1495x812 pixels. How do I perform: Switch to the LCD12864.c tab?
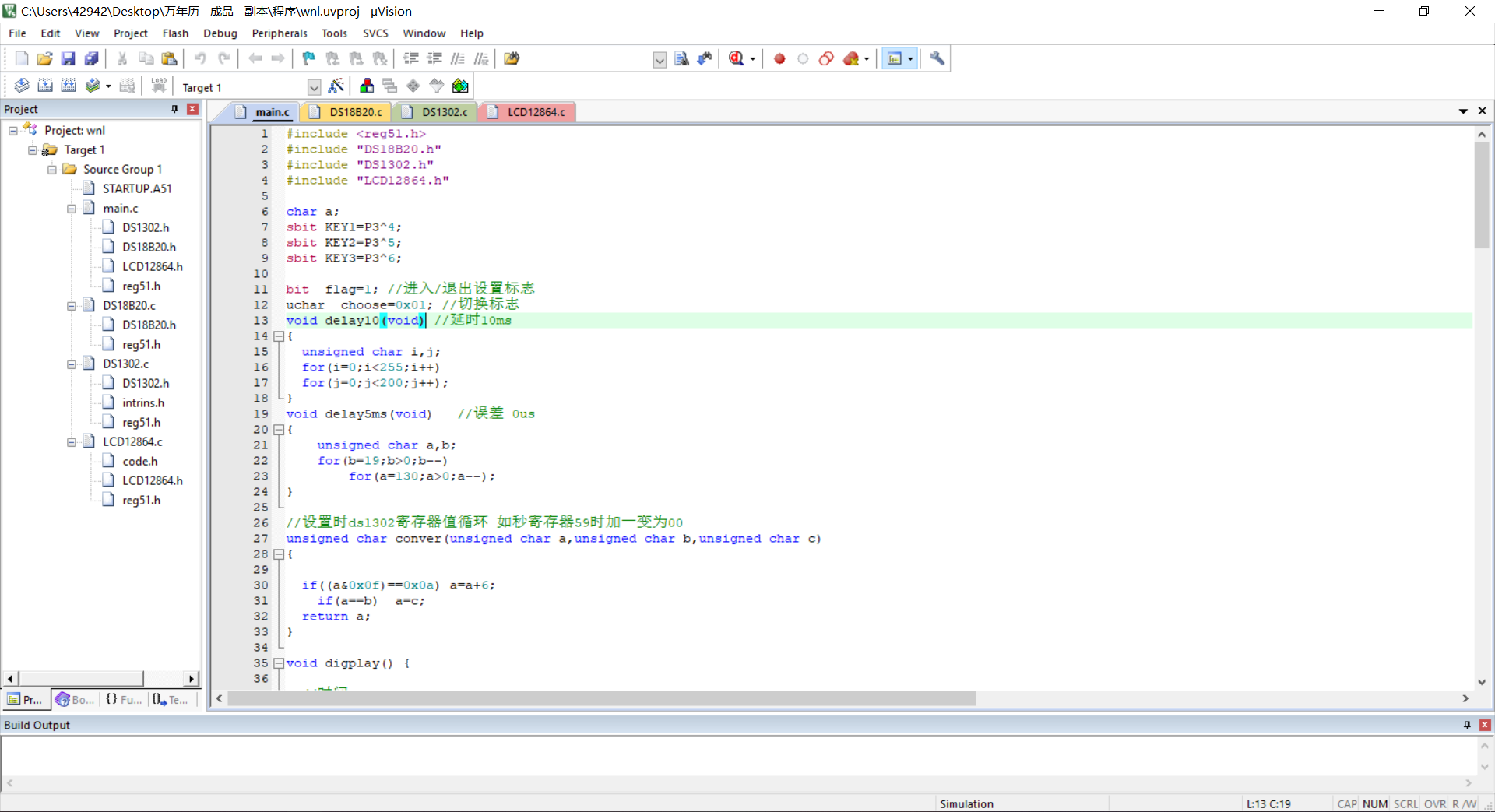pyautogui.click(x=535, y=112)
